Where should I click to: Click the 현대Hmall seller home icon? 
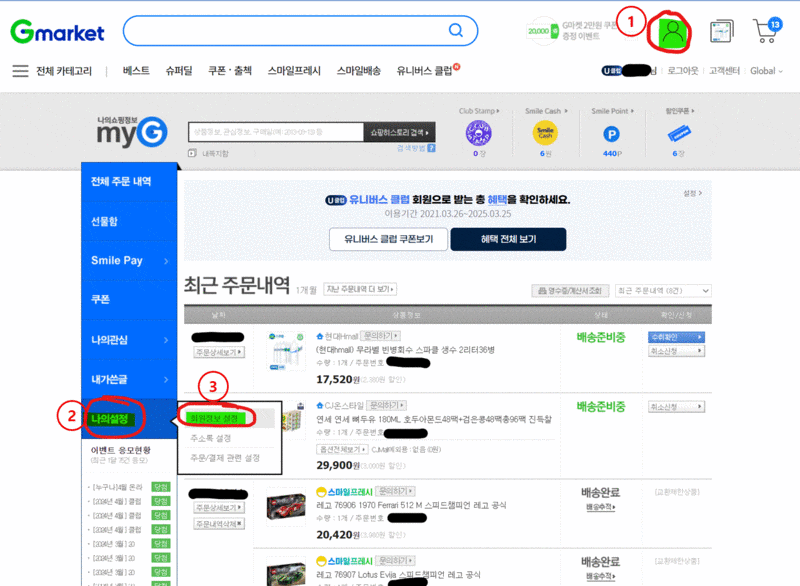(319, 336)
